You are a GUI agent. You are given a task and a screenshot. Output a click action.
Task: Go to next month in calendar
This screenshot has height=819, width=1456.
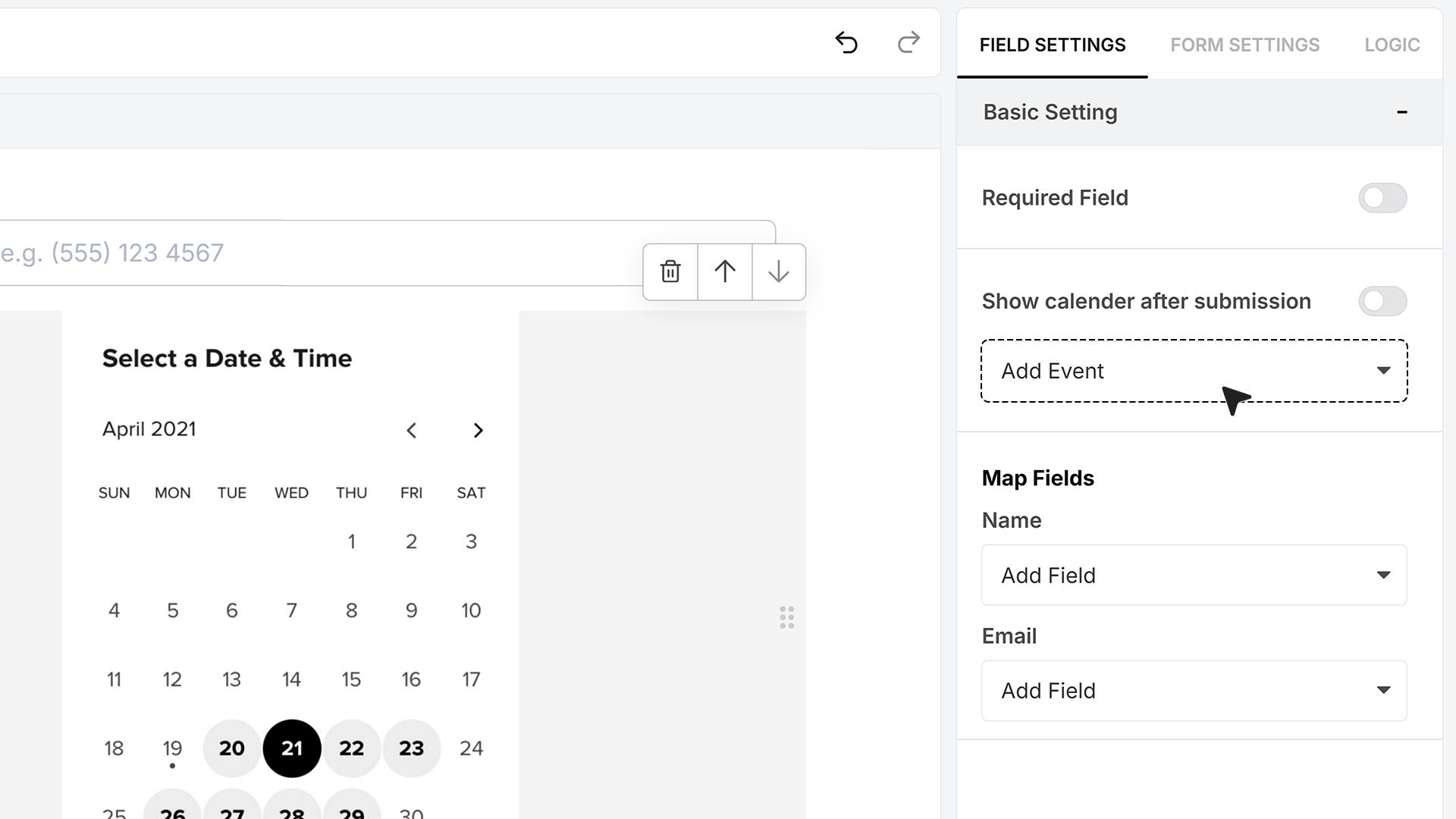click(x=478, y=431)
